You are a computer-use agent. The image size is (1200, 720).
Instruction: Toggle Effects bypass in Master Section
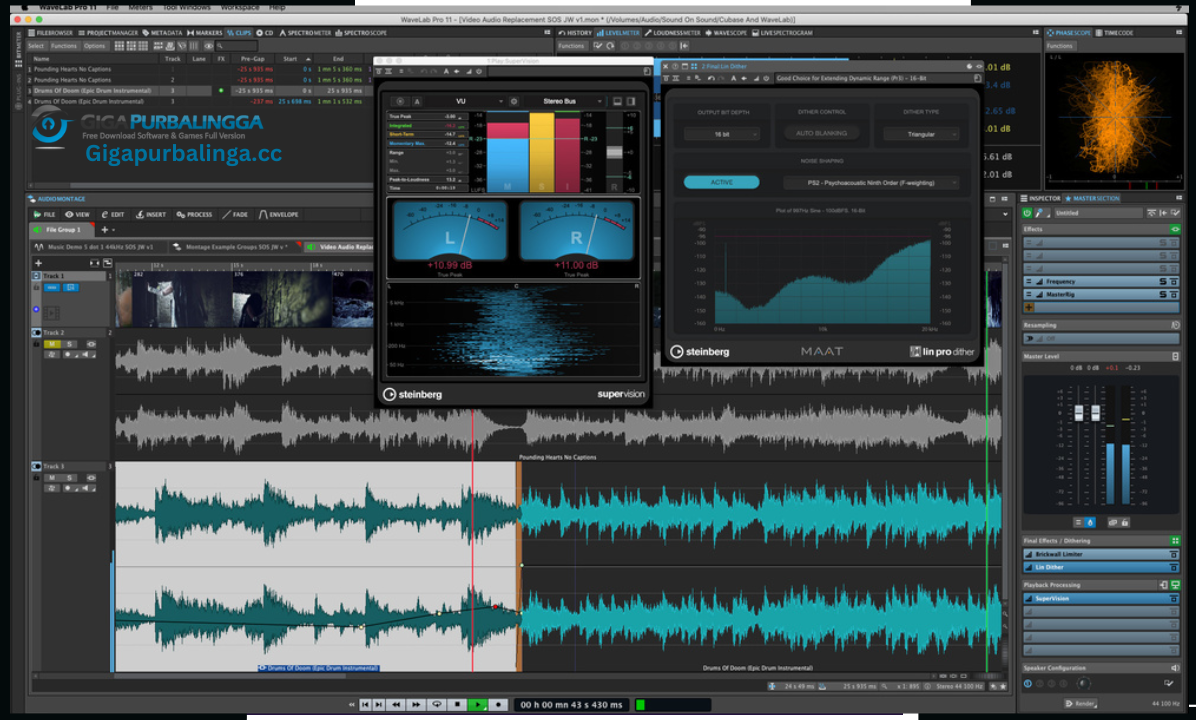(x=1175, y=229)
